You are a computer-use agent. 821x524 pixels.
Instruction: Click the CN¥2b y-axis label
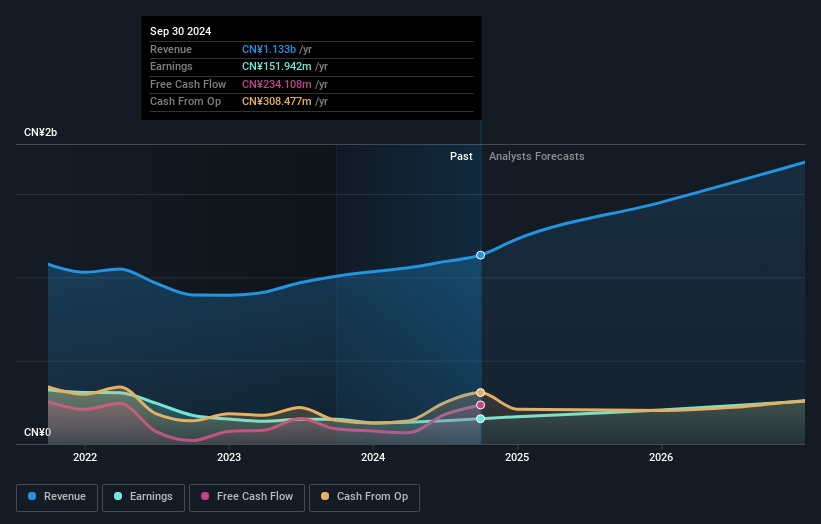tap(41, 133)
